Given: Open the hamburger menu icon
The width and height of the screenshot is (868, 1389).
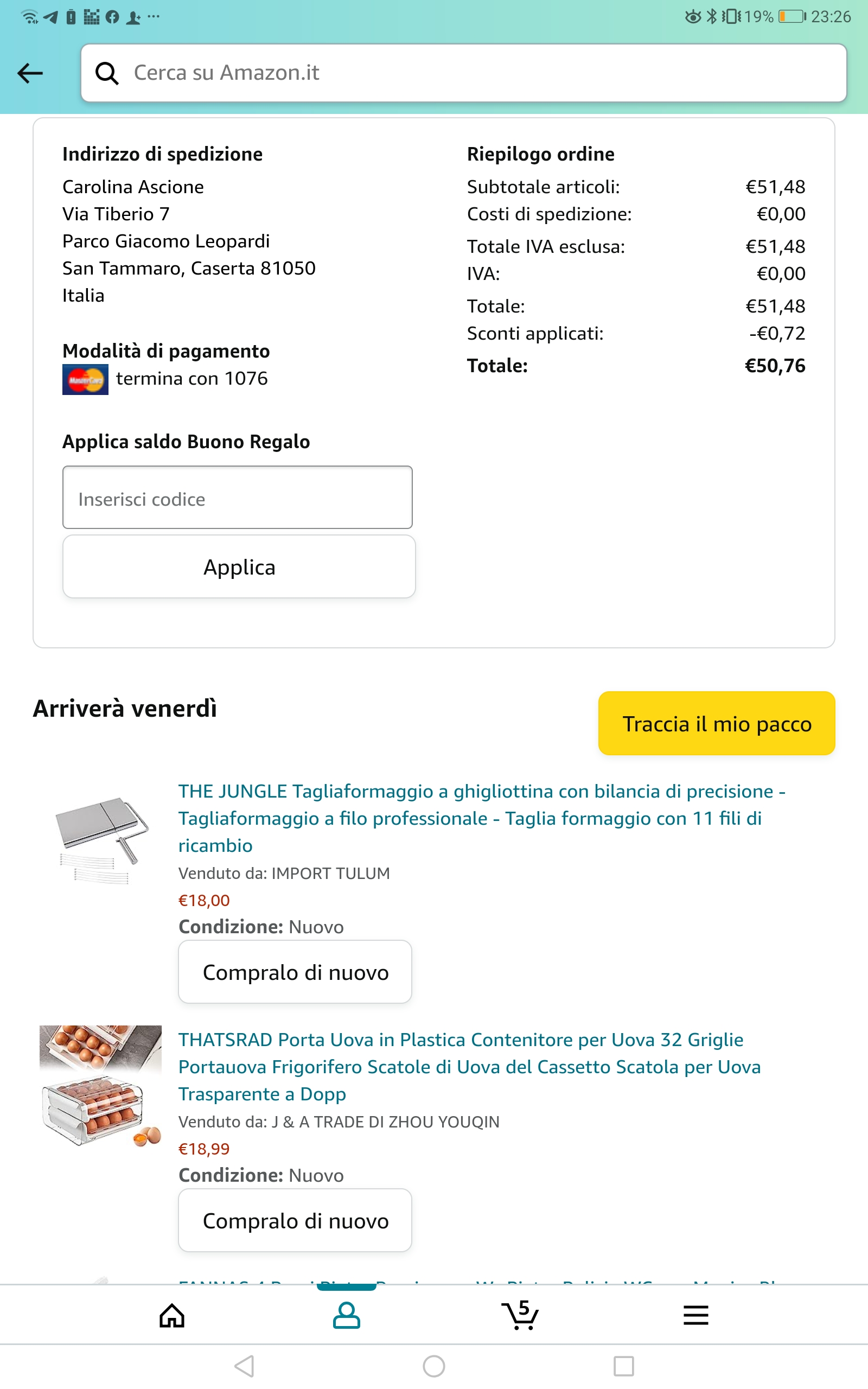Looking at the screenshot, I should coord(696,1315).
